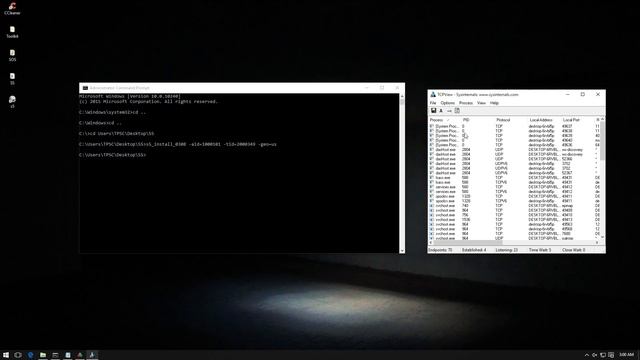Select the Toolkit desktop icon
Viewport: 640px width, 360px height.
point(12,32)
